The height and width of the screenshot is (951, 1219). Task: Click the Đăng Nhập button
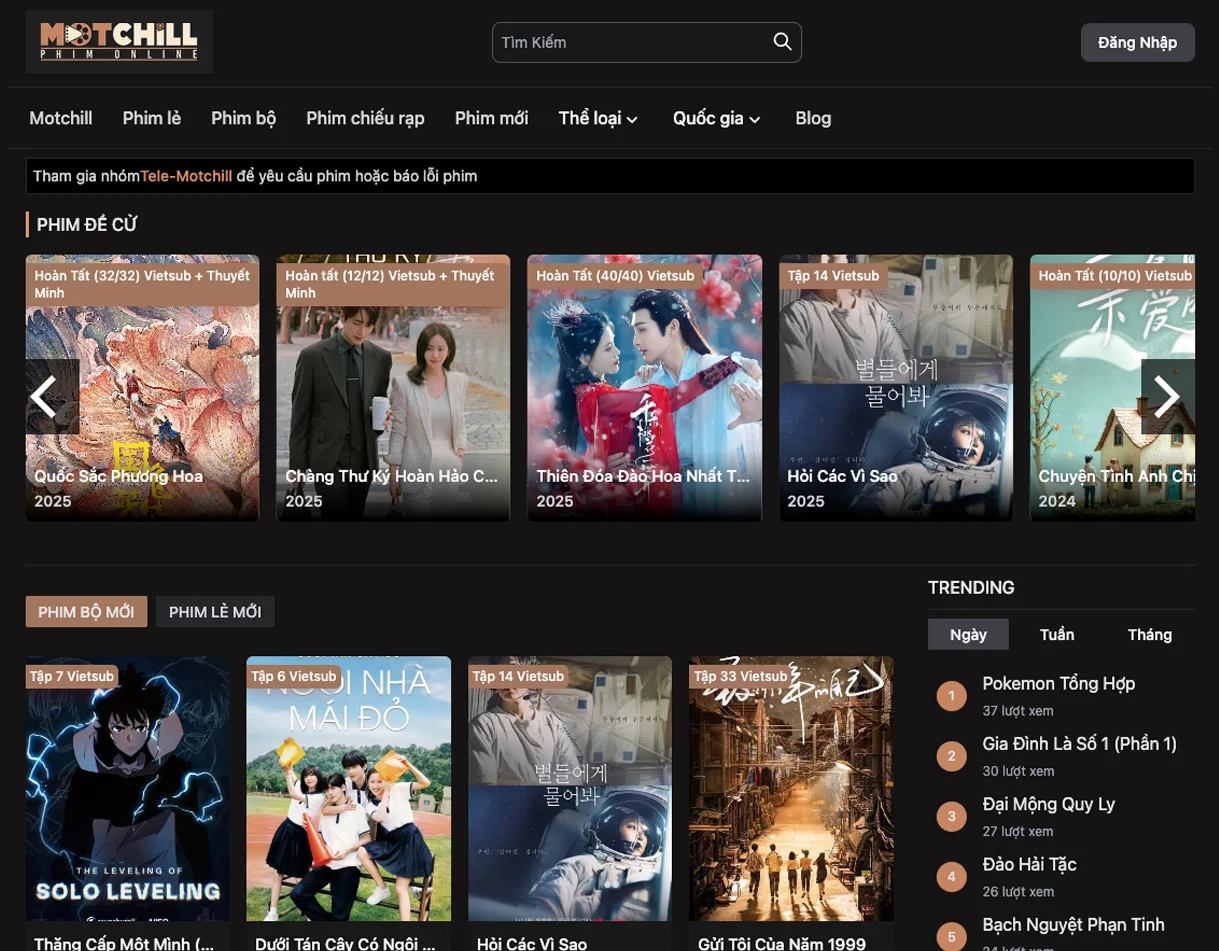1137,41
